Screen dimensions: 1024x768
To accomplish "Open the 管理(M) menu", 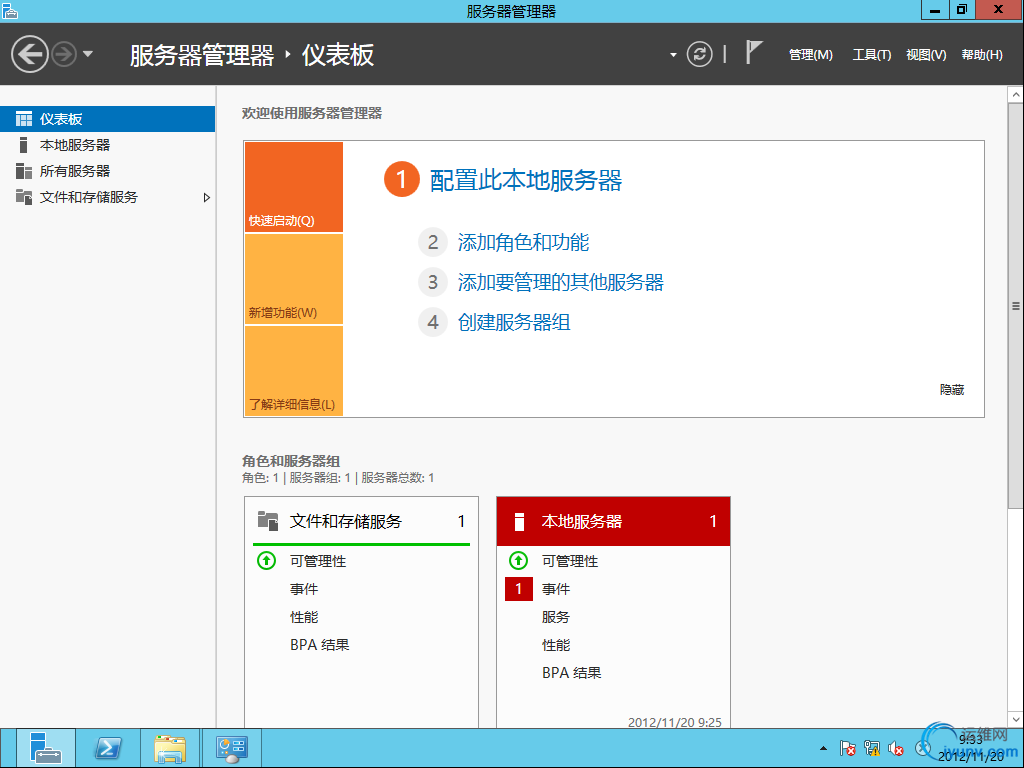I will (810, 55).
